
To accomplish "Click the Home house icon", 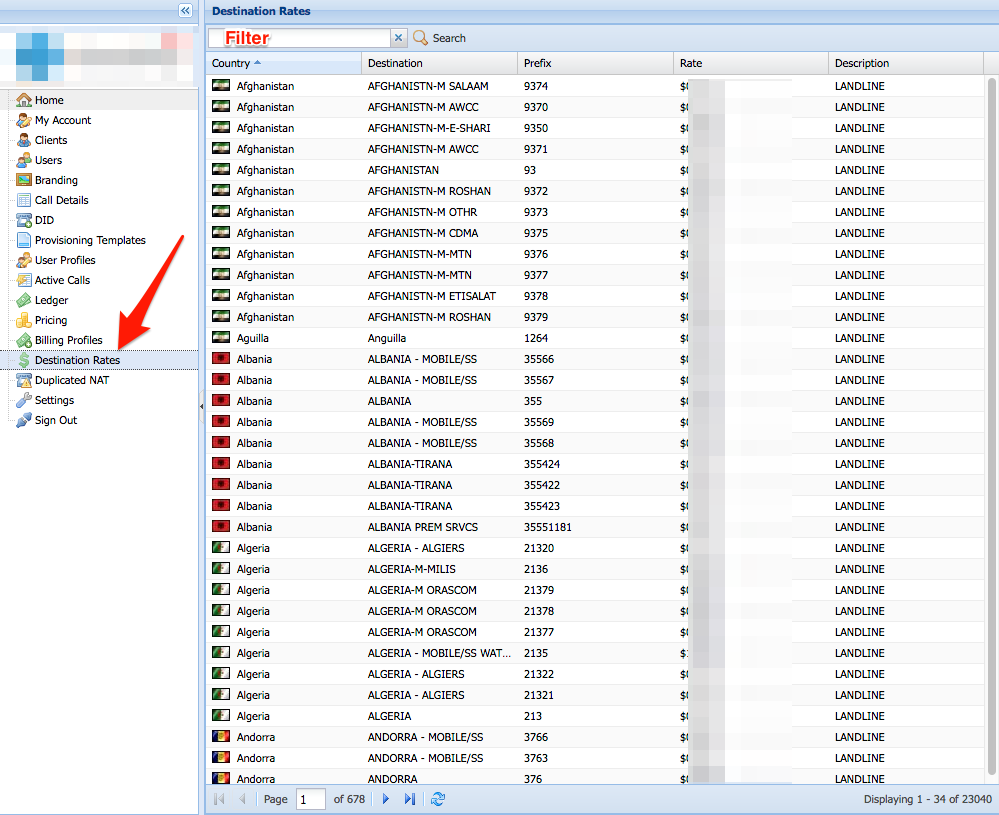I will [24, 100].
